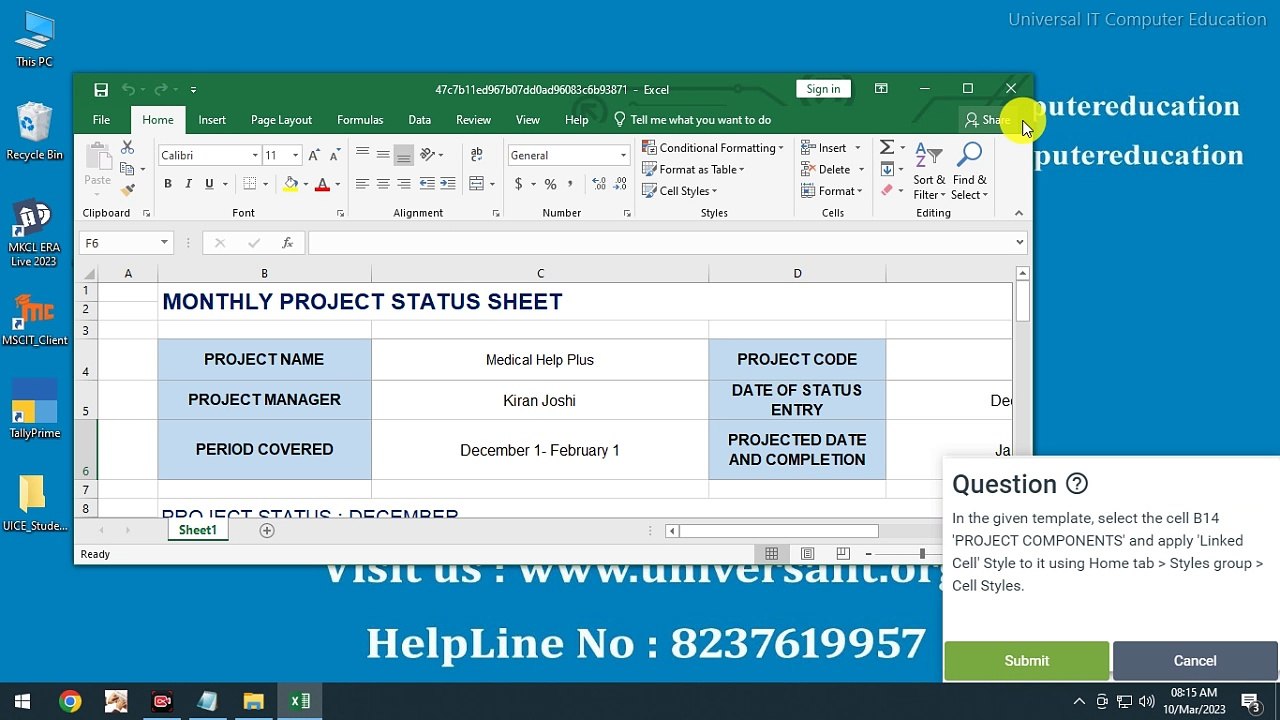
Task: Click the new sheet plus icon
Action: [267, 531]
